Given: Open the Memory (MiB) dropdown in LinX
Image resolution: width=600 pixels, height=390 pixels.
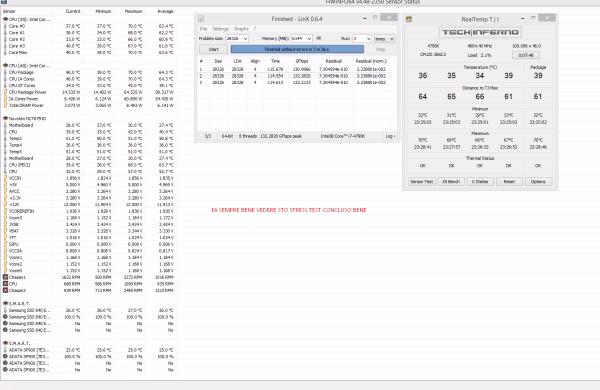Looking at the screenshot, I should [309, 39].
